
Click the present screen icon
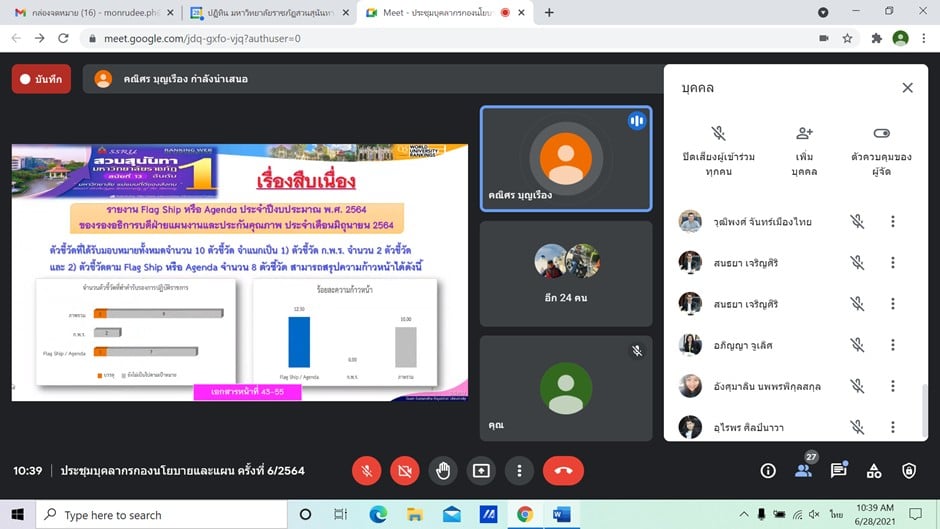(x=481, y=470)
